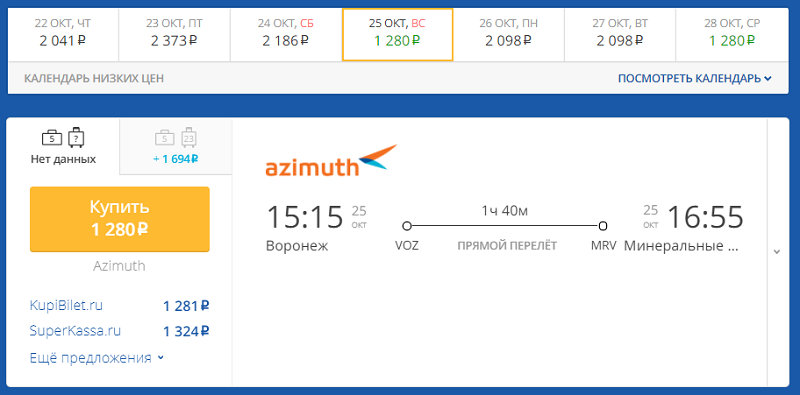This screenshot has height=395, width=800.
Task: Click the Azimuth airline logo
Action: (331, 161)
